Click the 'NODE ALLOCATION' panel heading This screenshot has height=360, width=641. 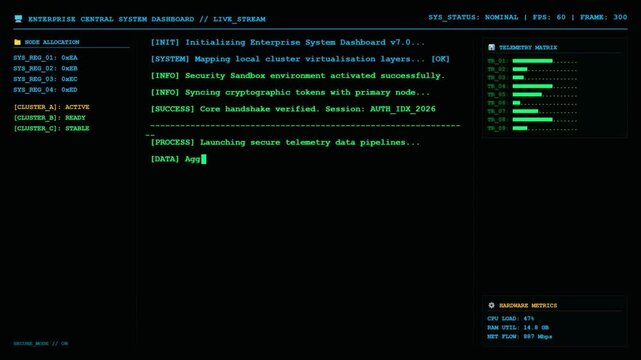[x=52, y=42]
